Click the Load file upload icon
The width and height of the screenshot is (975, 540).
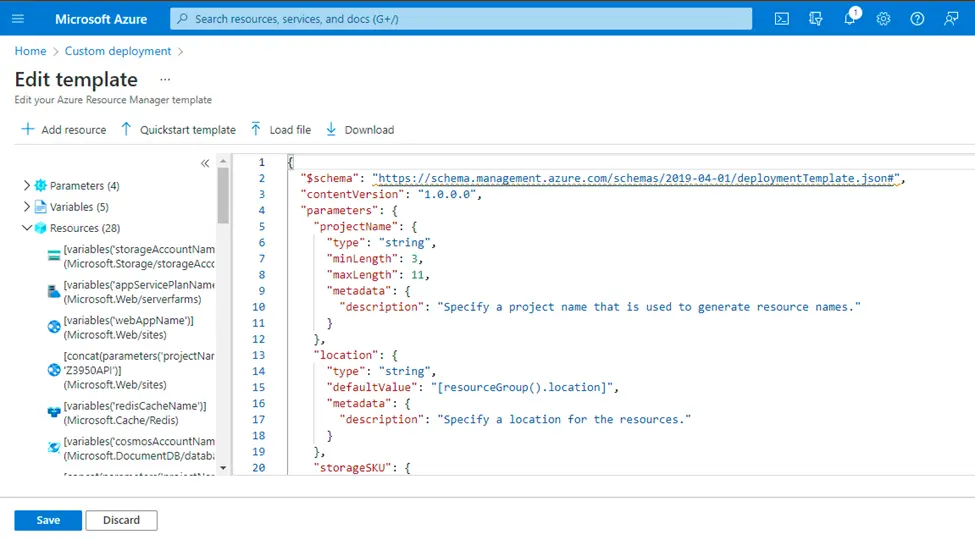click(x=256, y=129)
